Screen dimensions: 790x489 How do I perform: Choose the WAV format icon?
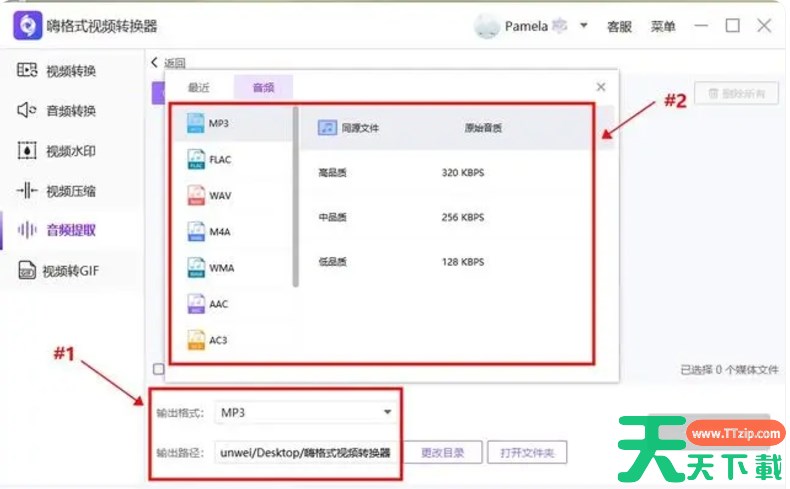195,196
